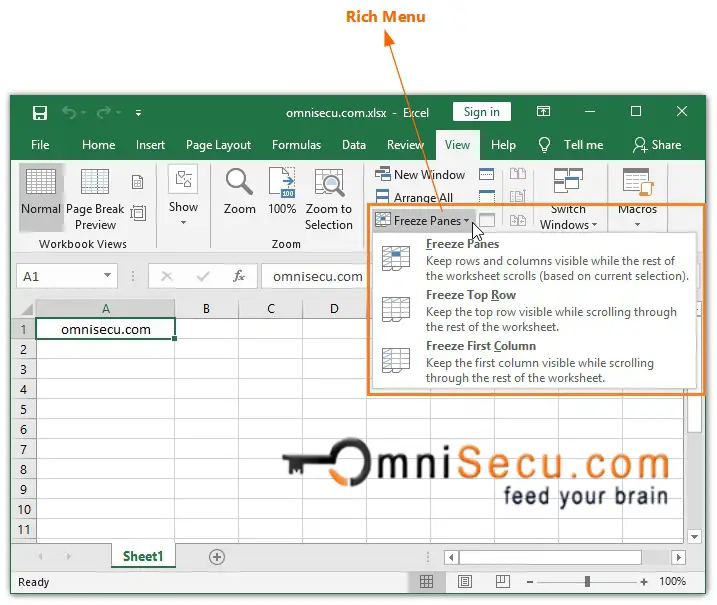This screenshot has height=605, width=717.
Task: Click zoom out minus button
Action: point(530,582)
